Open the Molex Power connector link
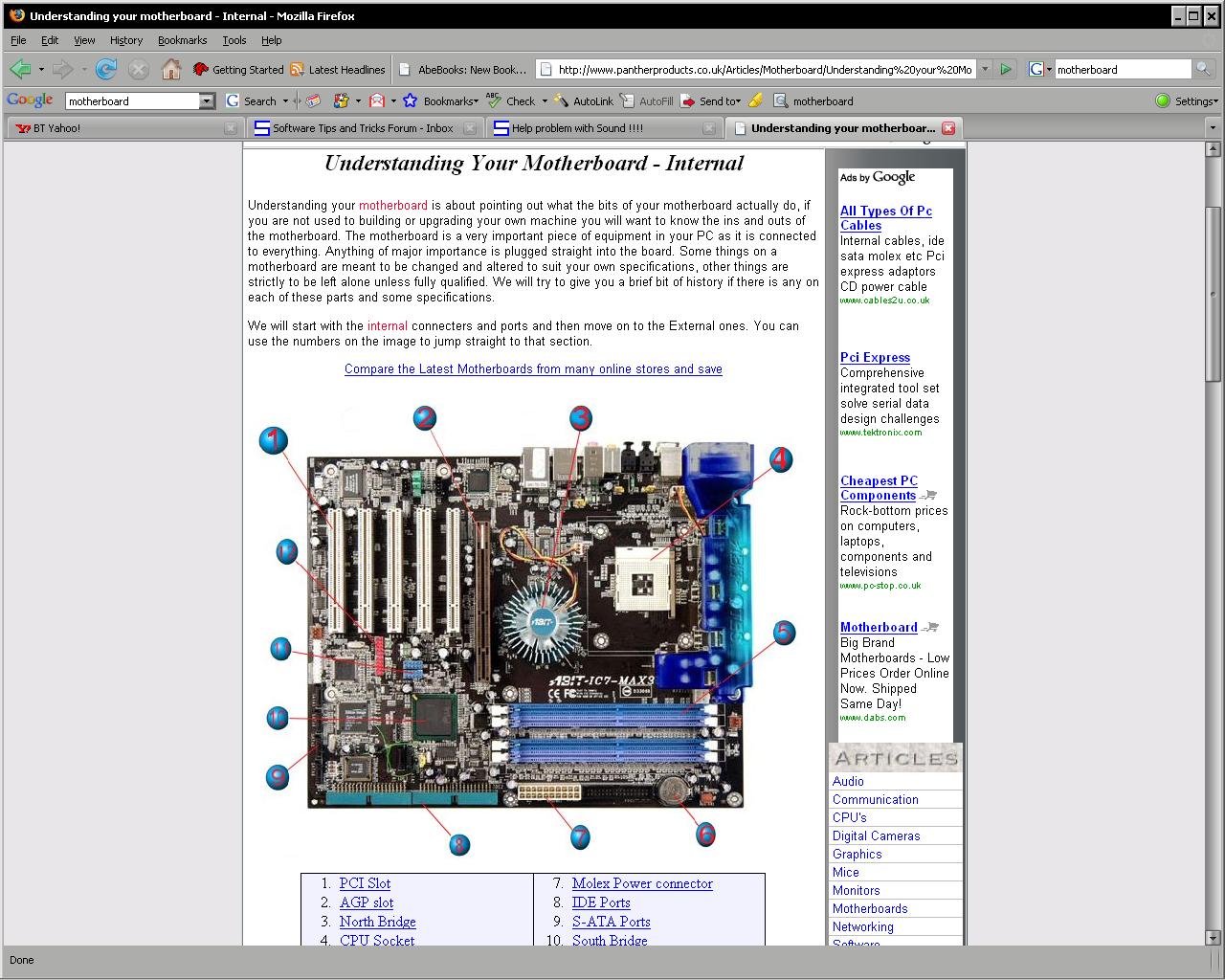This screenshot has width=1225, height=980. pyautogui.click(x=642, y=883)
